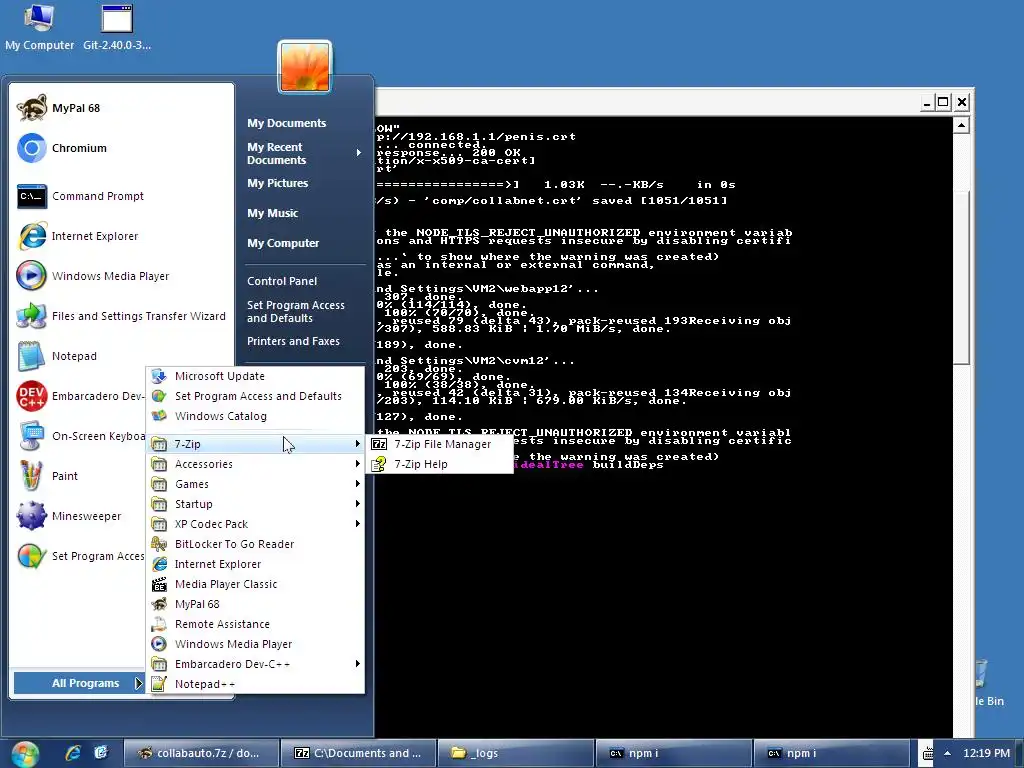The image size is (1024, 768).
Task: Open the Git-2.40.0 installer desktop icon
Action: 117,27
